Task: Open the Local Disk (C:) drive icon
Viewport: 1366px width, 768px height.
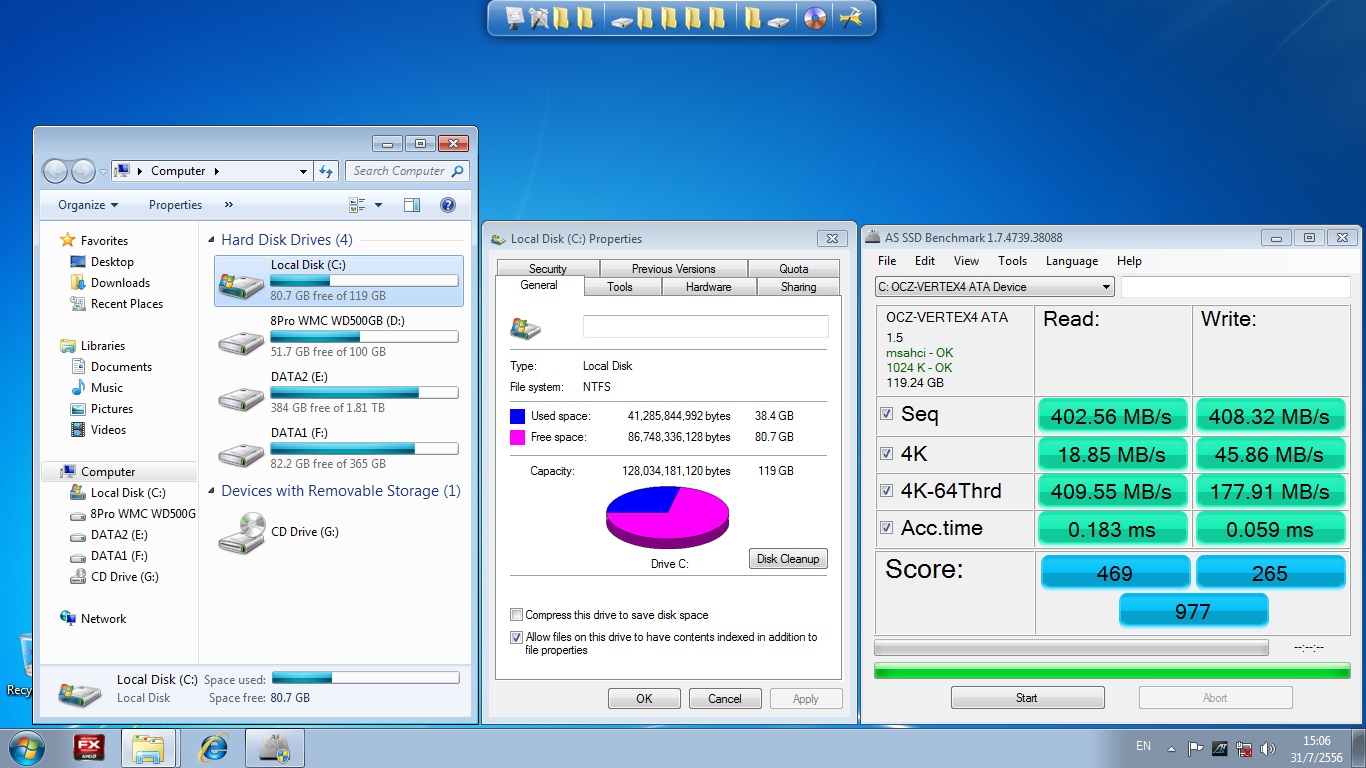Action: 241,283
